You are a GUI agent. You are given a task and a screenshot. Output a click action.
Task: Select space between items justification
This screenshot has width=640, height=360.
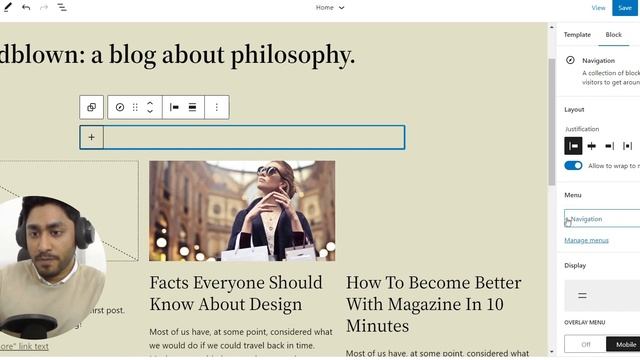[x=627, y=146]
